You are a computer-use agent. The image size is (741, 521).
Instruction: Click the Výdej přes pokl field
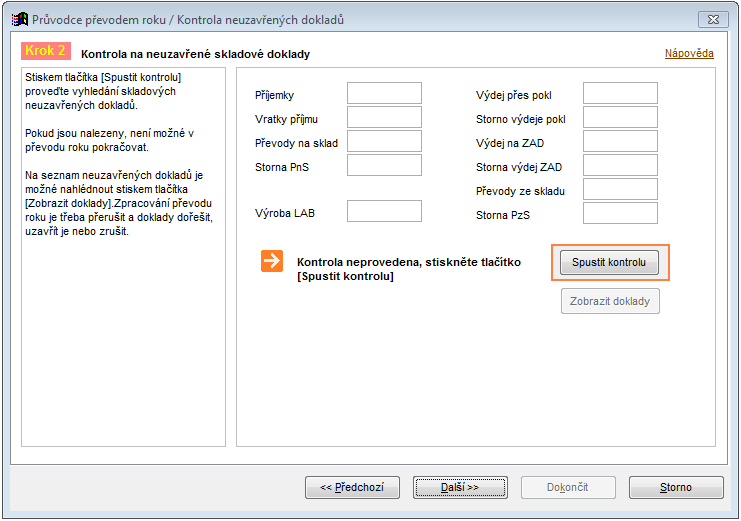(x=620, y=93)
